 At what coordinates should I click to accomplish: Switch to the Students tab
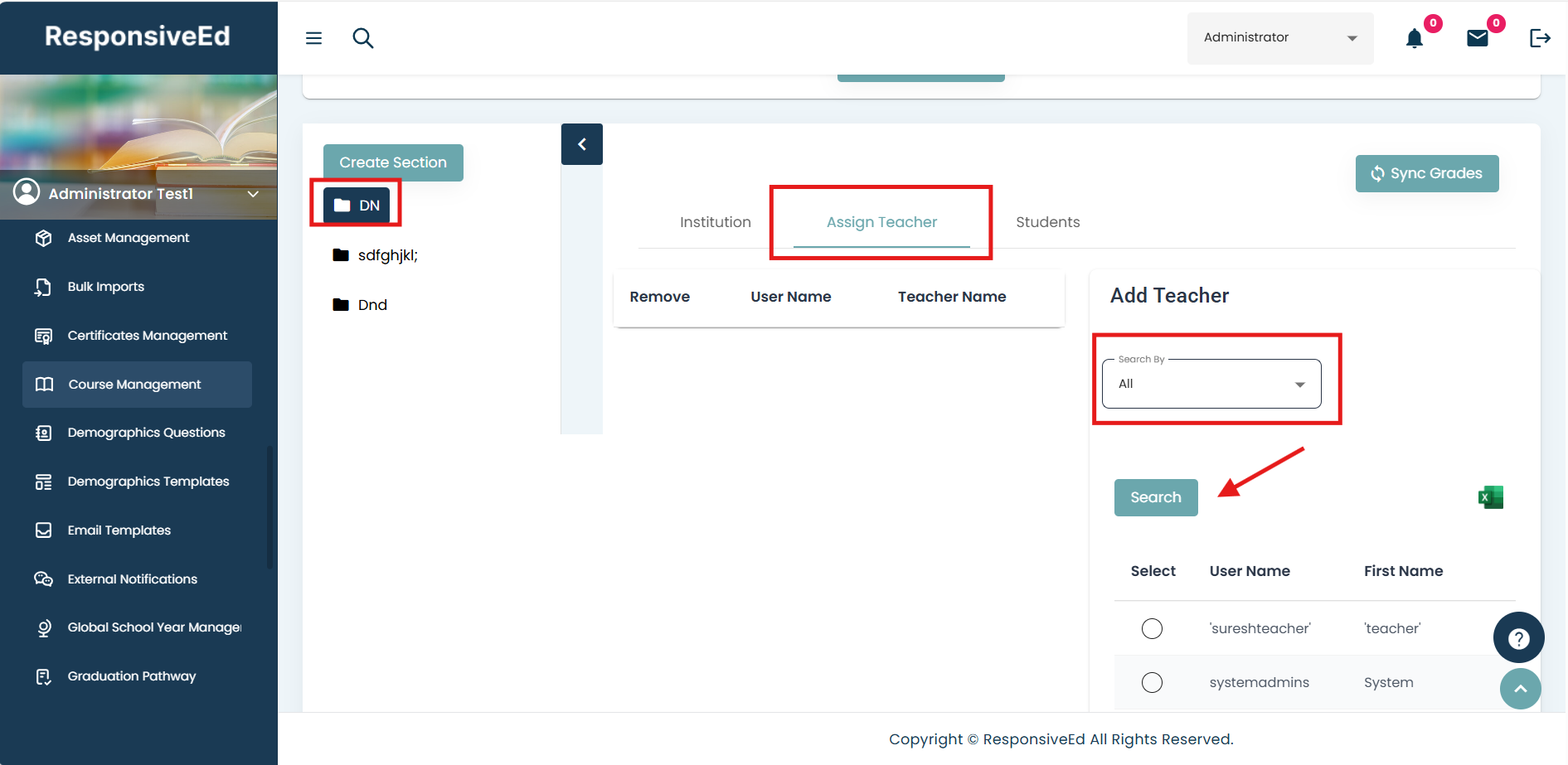pos(1047,222)
